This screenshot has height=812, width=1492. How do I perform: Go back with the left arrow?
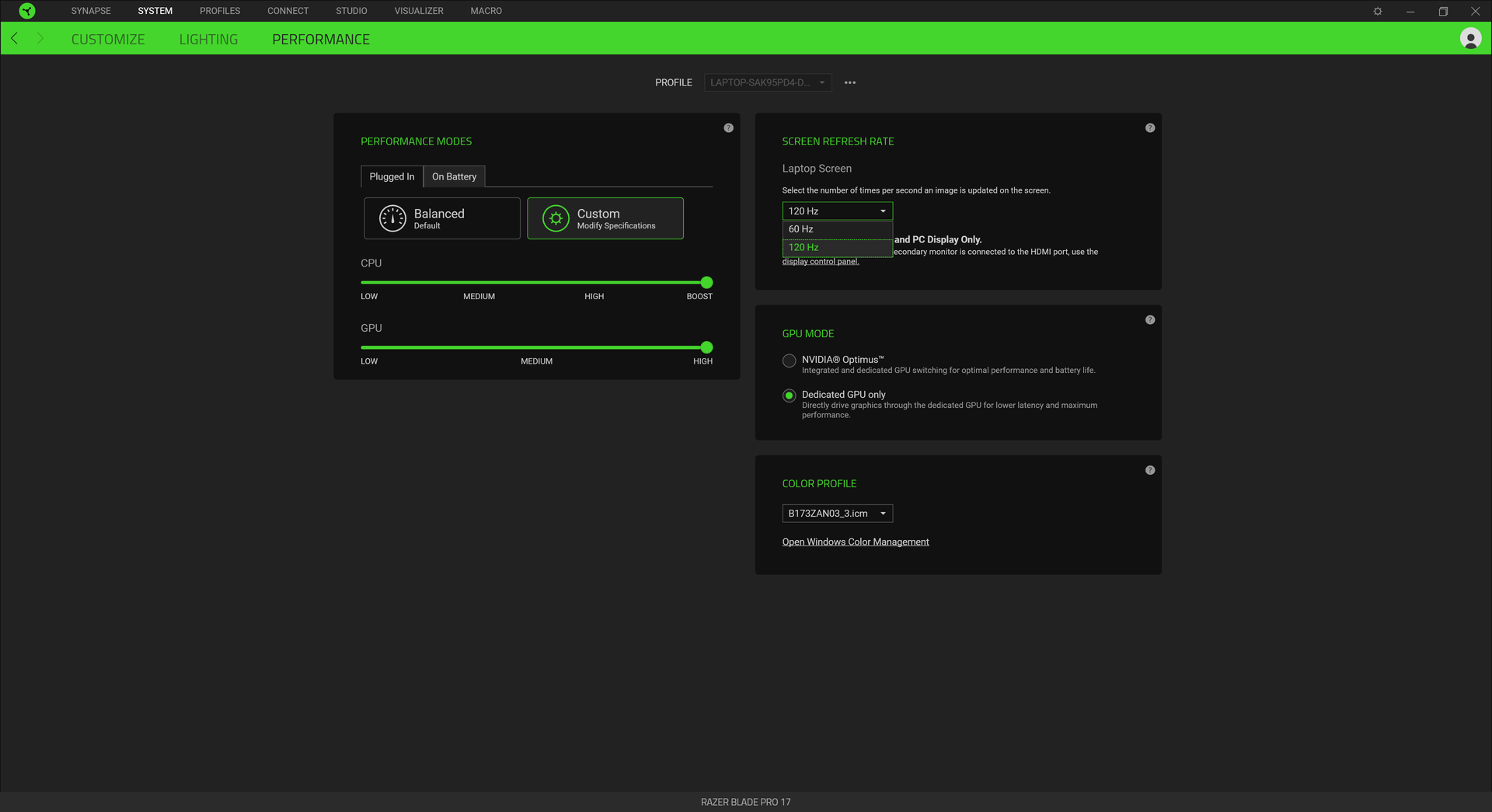point(15,38)
